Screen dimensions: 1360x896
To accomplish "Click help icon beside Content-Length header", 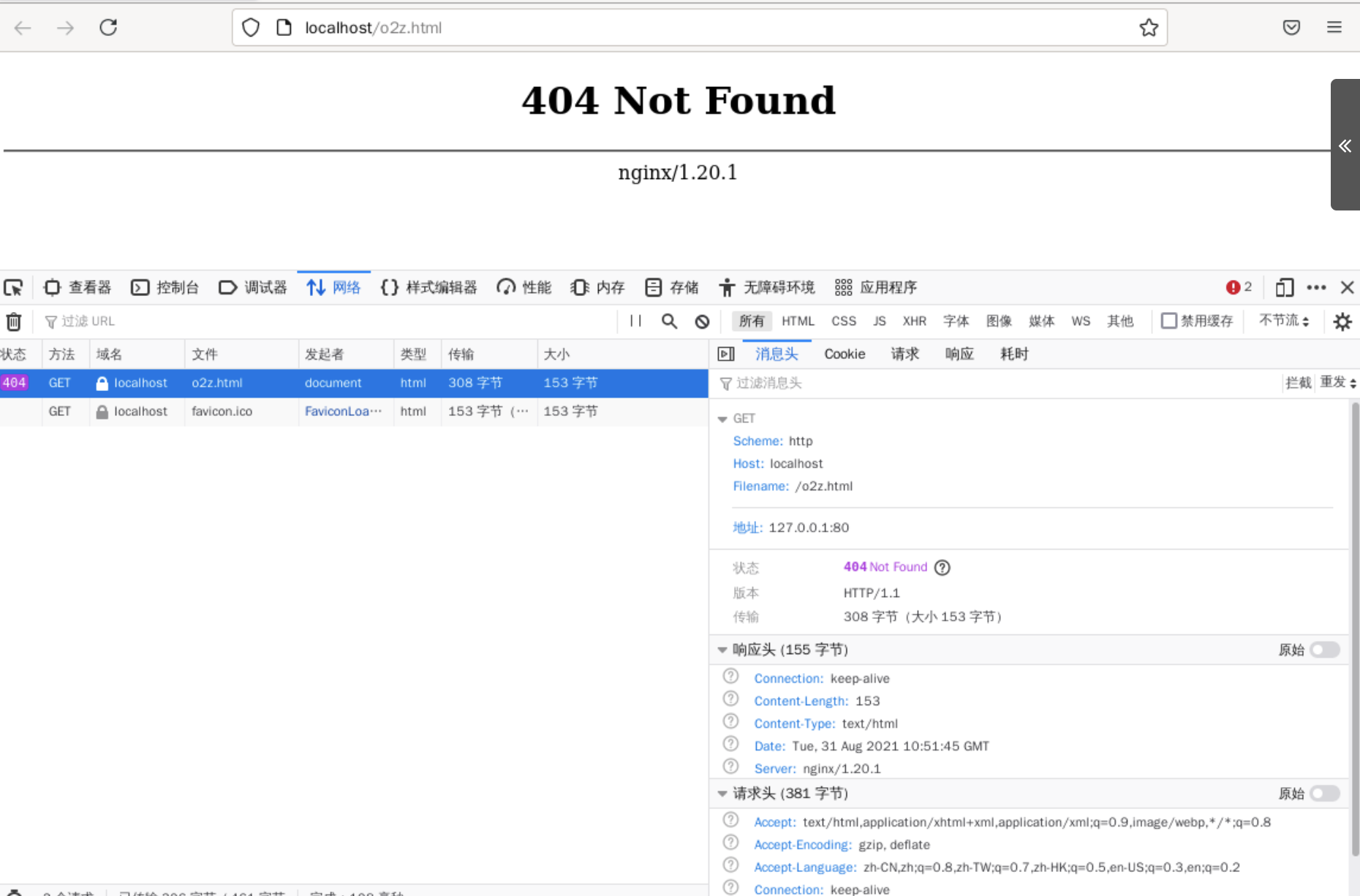I will click(x=730, y=699).
